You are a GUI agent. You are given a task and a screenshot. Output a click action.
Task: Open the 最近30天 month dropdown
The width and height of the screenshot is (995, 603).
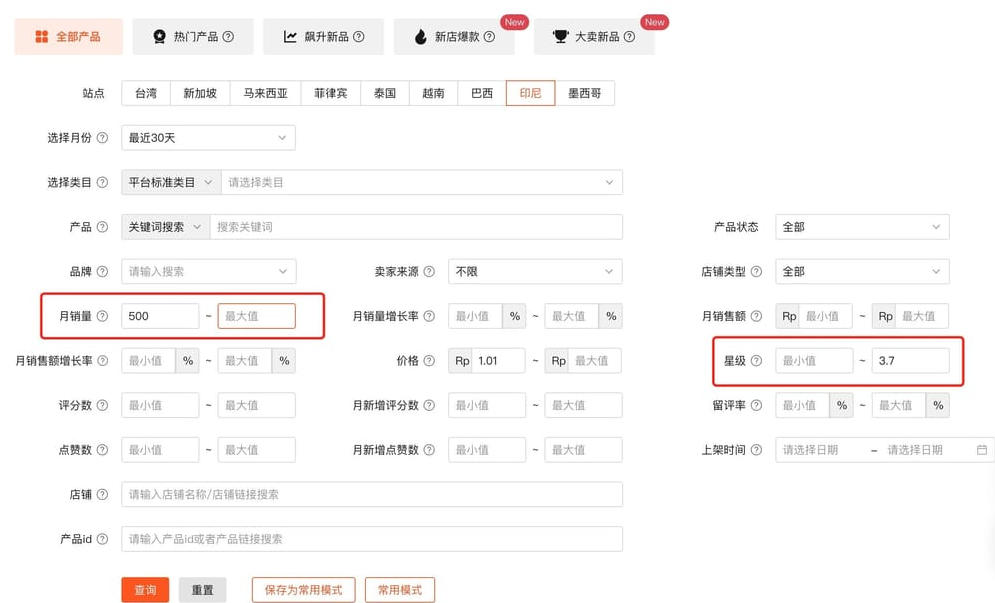pyautogui.click(x=208, y=138)
